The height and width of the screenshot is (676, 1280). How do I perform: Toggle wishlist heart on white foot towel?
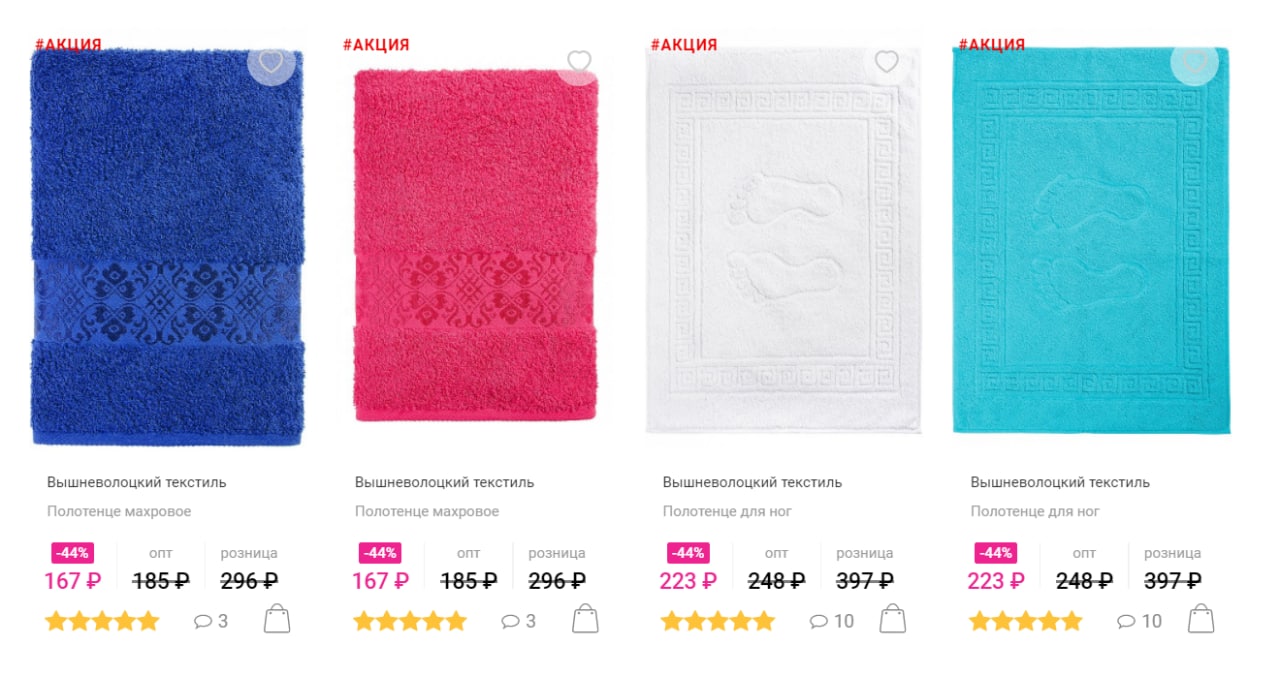[887, 62]
